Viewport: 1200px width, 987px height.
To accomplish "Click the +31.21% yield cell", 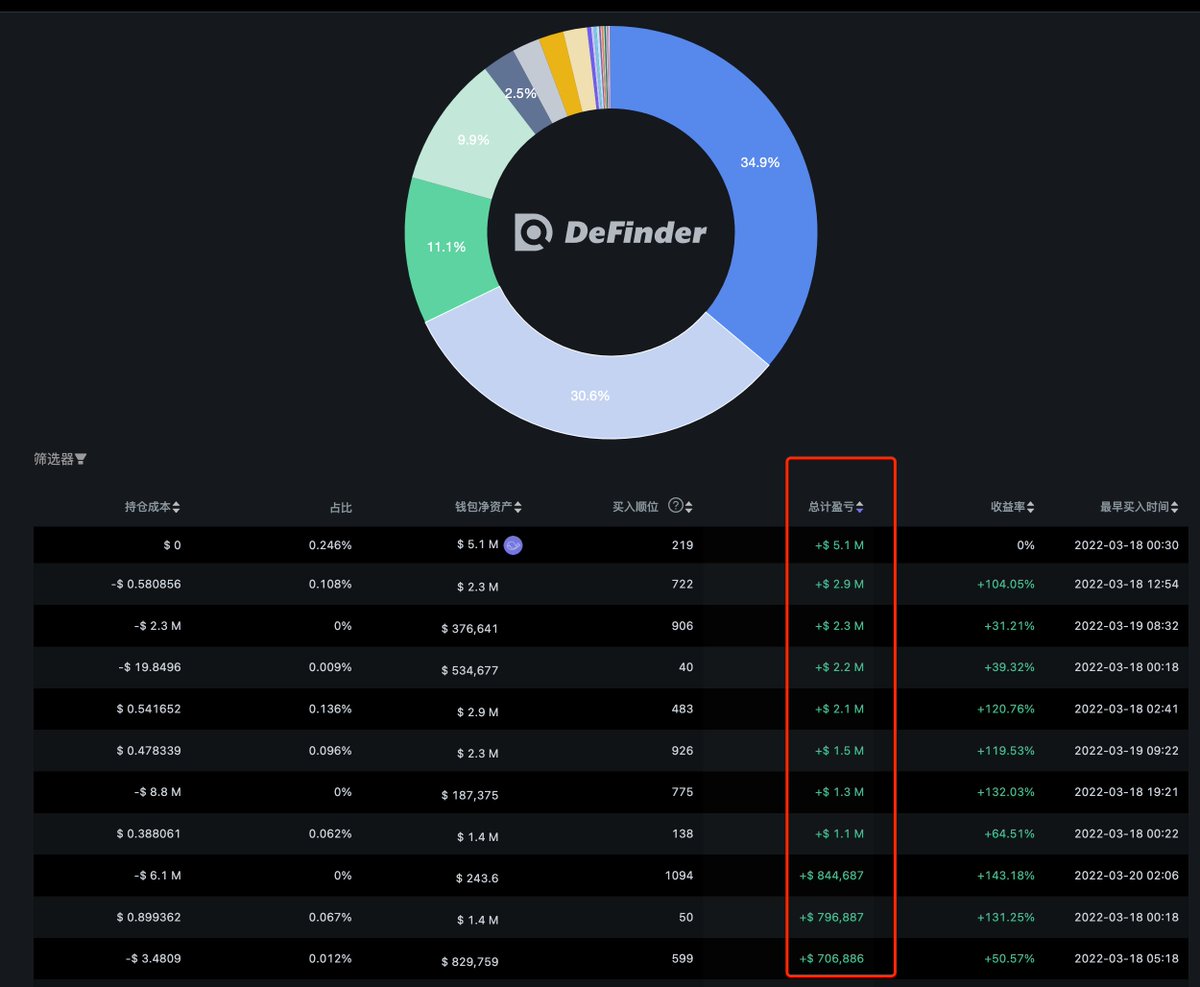I will pos(1009,626).
